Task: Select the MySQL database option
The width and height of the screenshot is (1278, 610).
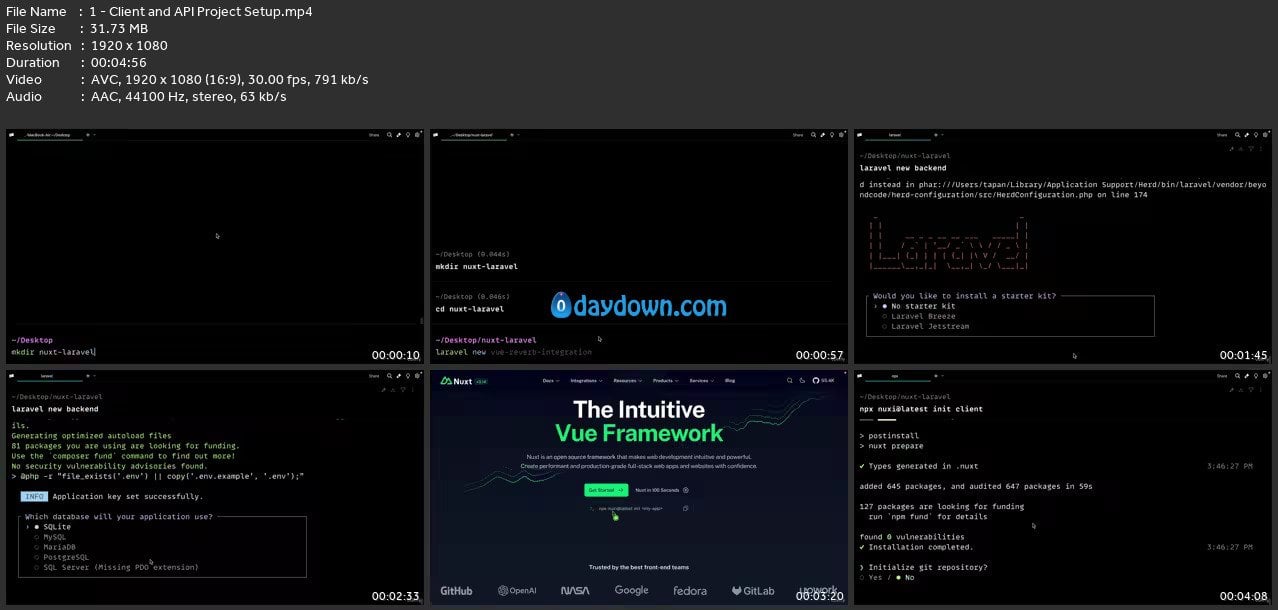Action: [x=49, y=537]
